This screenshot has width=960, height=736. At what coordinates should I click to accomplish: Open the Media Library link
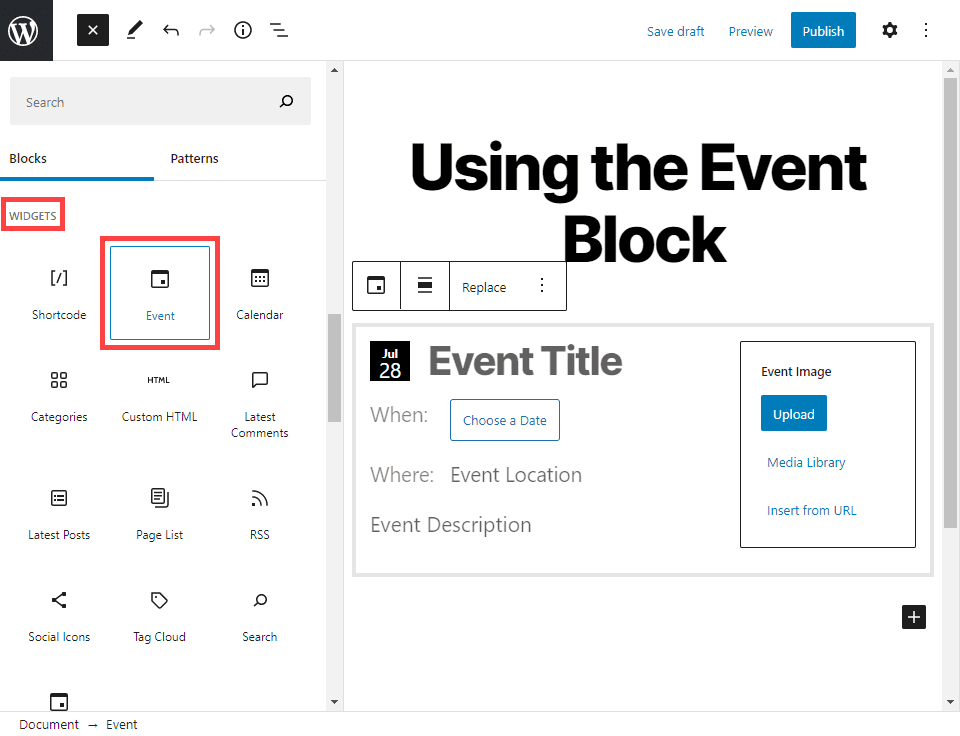click(x=805, y=462)
